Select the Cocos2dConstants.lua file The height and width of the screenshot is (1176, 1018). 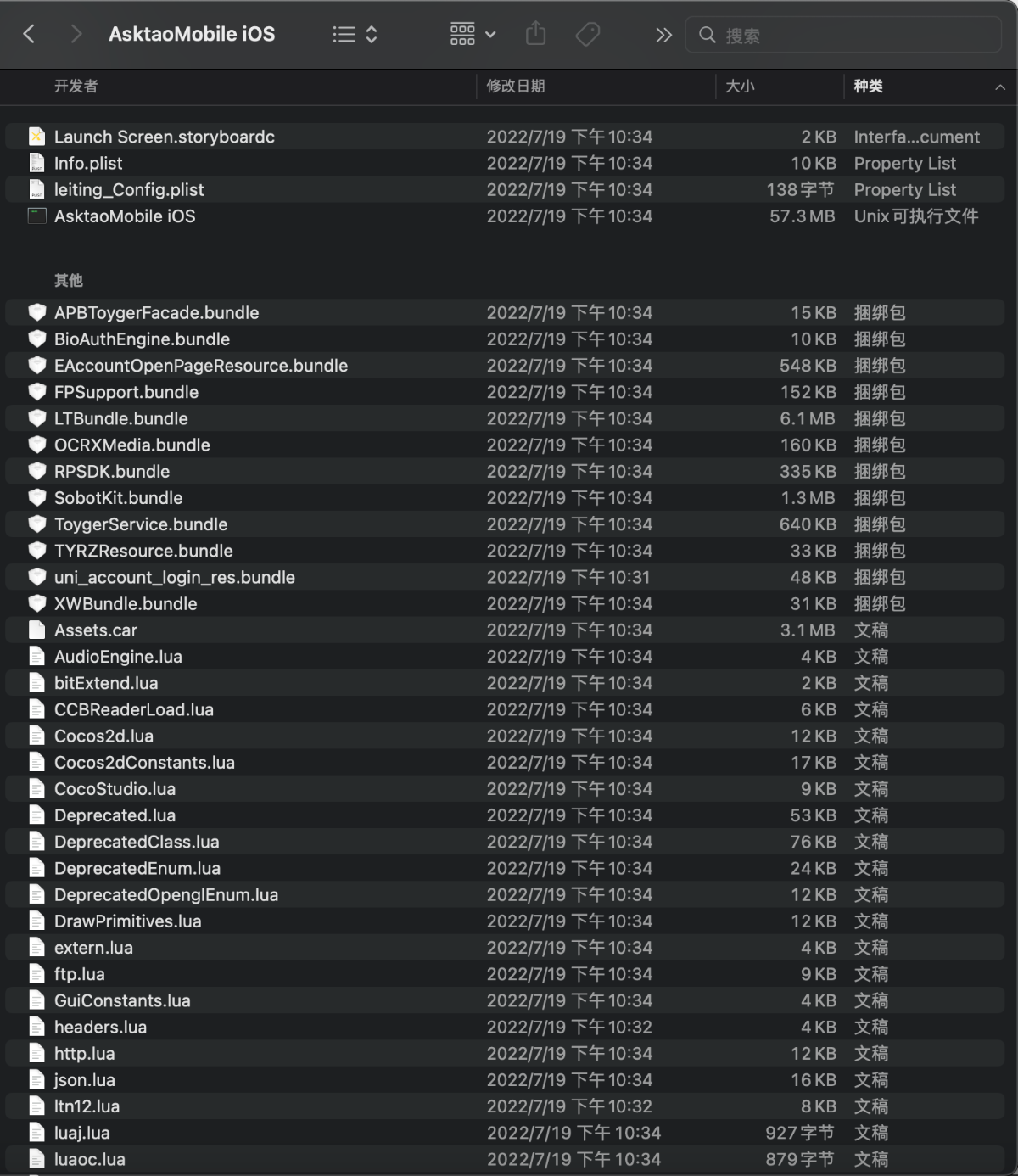point(144,763)
